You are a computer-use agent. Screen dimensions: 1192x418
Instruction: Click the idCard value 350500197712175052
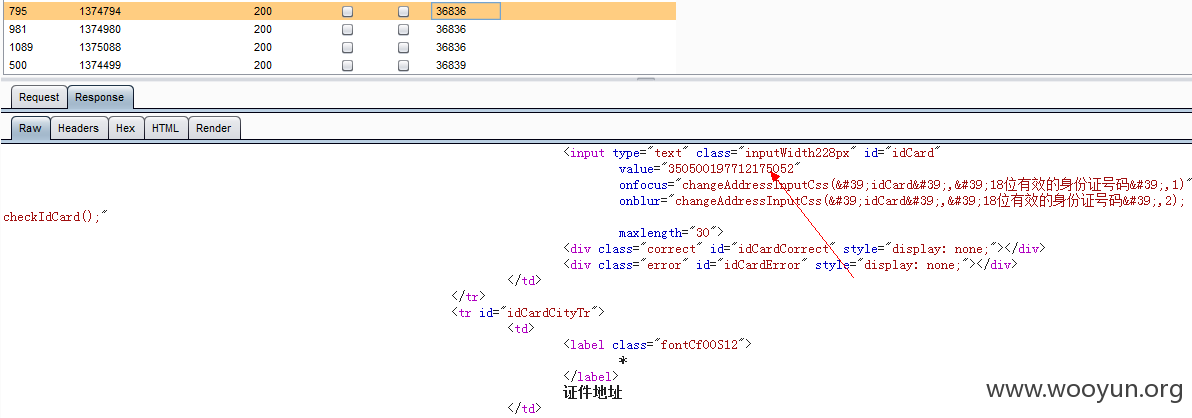(x=731, y=169)
